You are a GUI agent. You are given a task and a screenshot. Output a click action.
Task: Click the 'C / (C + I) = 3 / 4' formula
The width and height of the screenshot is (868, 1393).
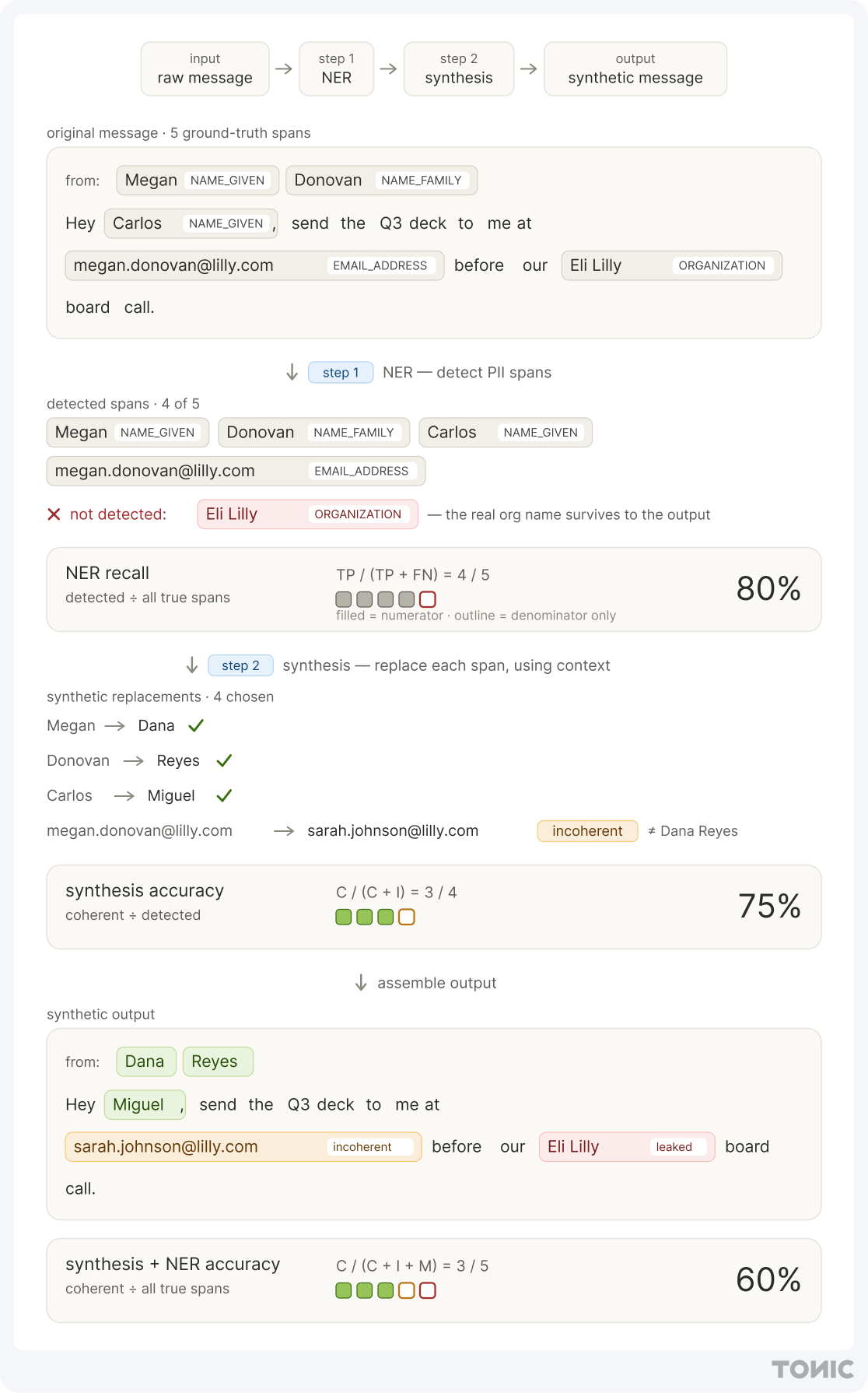click(x=397, y=892)
